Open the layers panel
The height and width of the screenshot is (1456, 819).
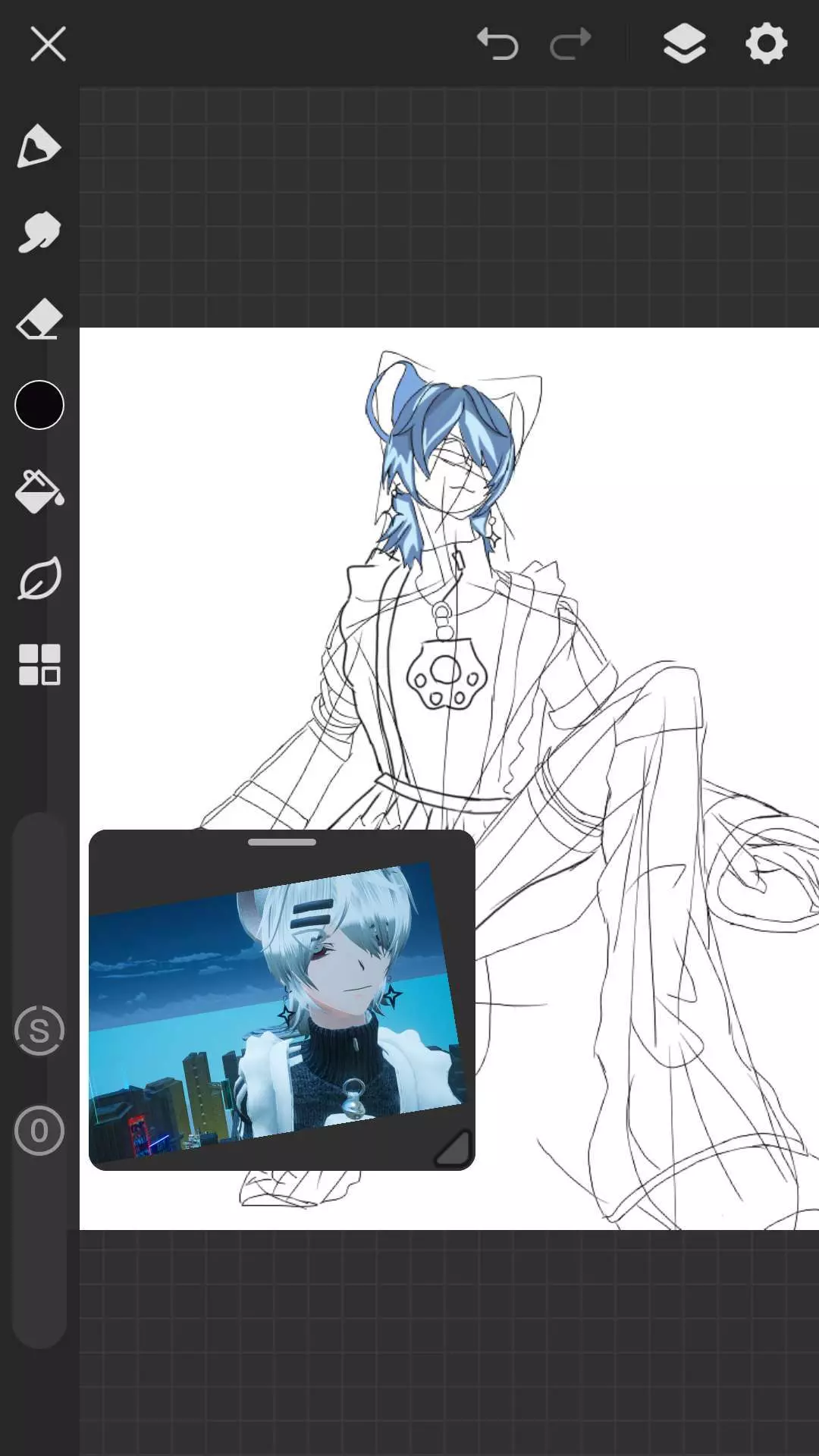click(x=684, y=43)
